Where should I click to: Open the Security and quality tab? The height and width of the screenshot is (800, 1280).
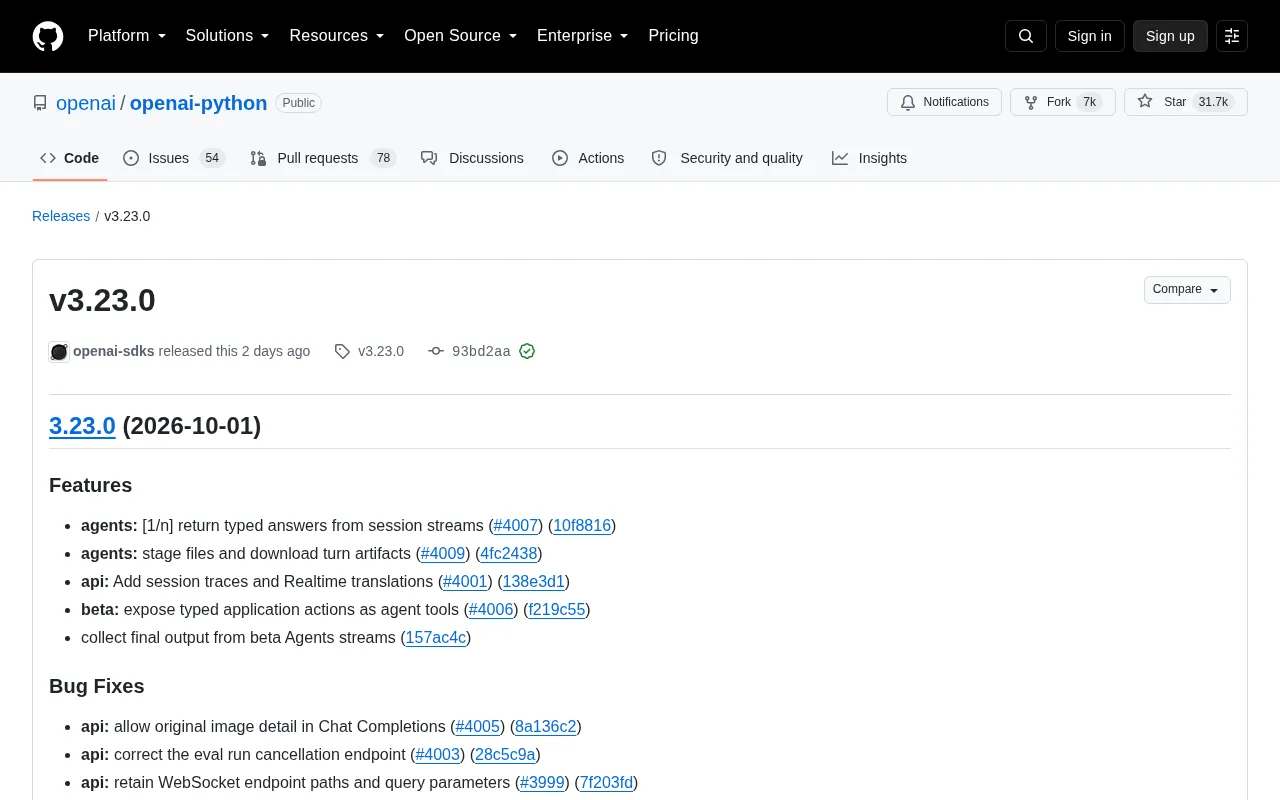coord(727,158)
